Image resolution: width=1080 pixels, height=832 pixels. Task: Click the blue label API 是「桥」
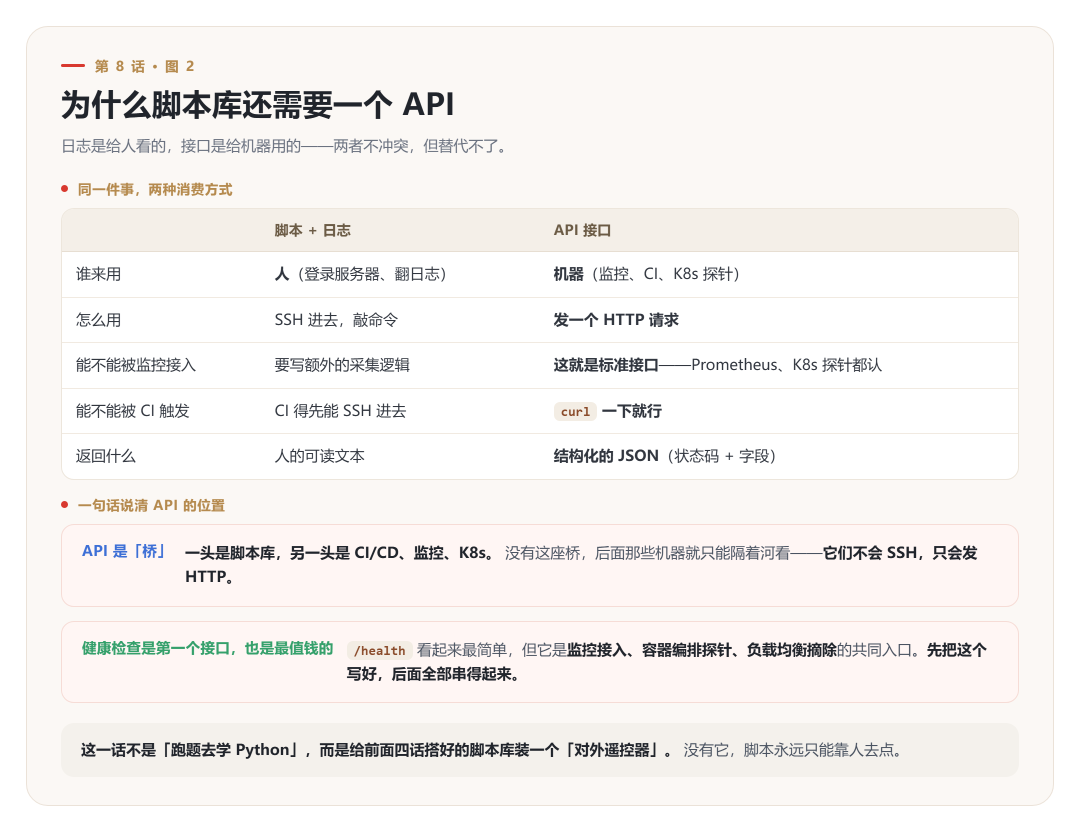125,551
